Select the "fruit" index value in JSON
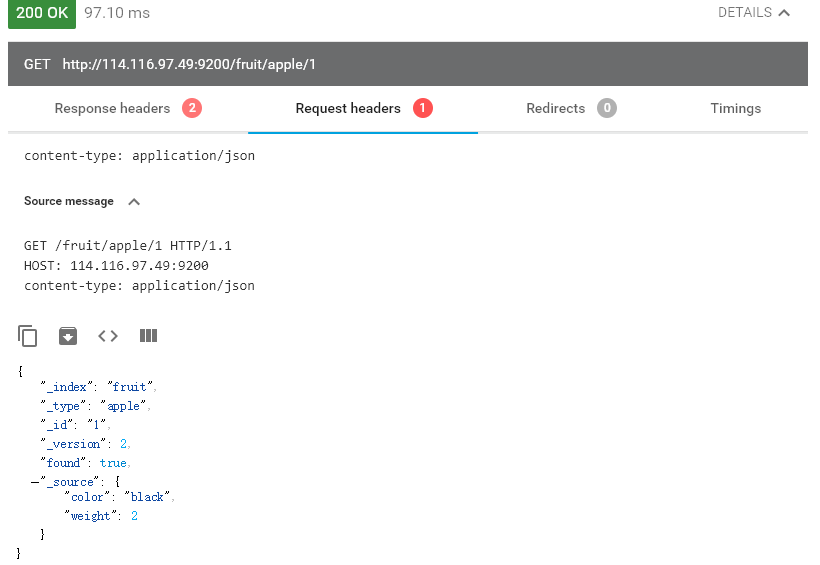The width and height of the screenshot is (820, 565). 129,386
